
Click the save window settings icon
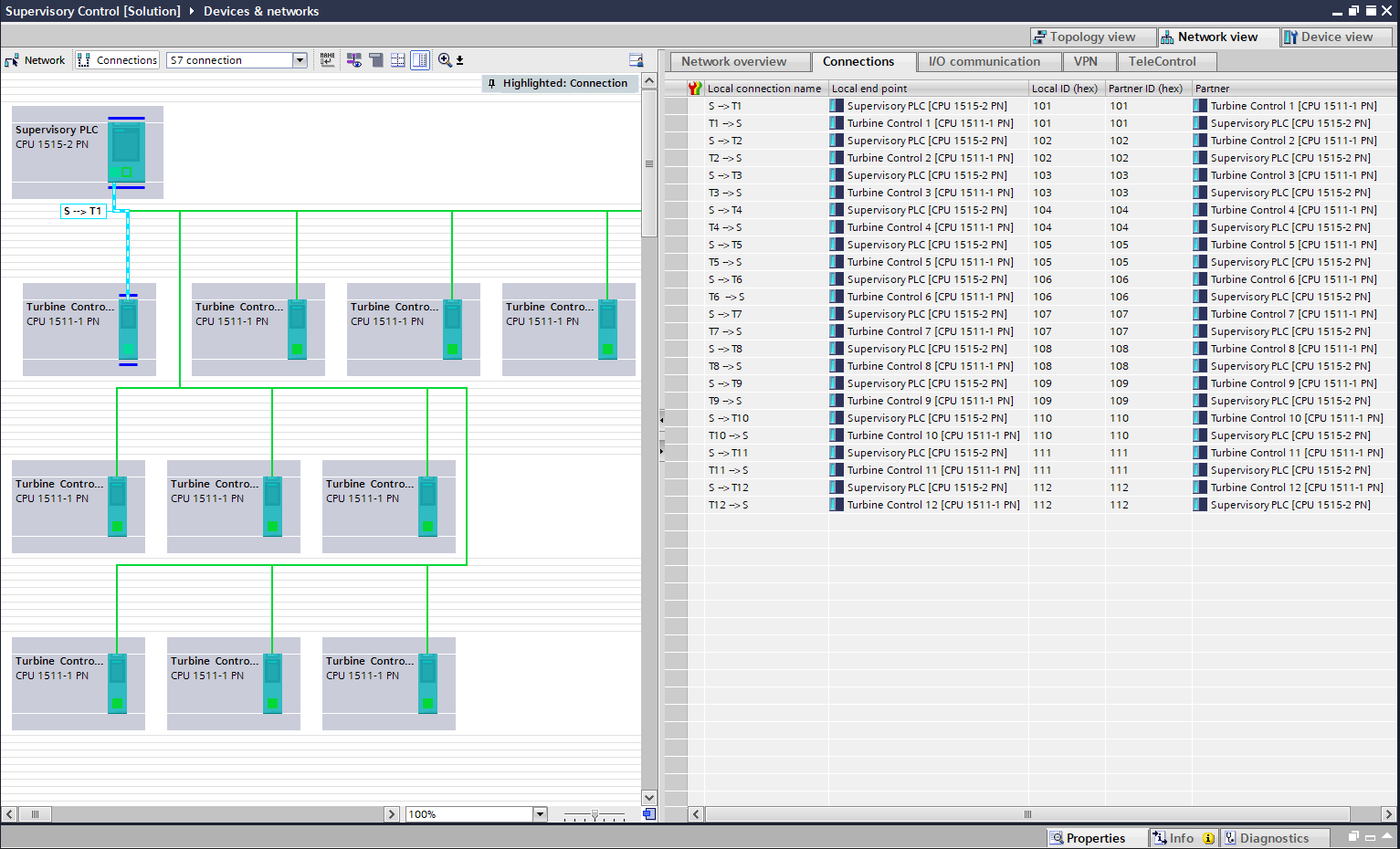637,60
